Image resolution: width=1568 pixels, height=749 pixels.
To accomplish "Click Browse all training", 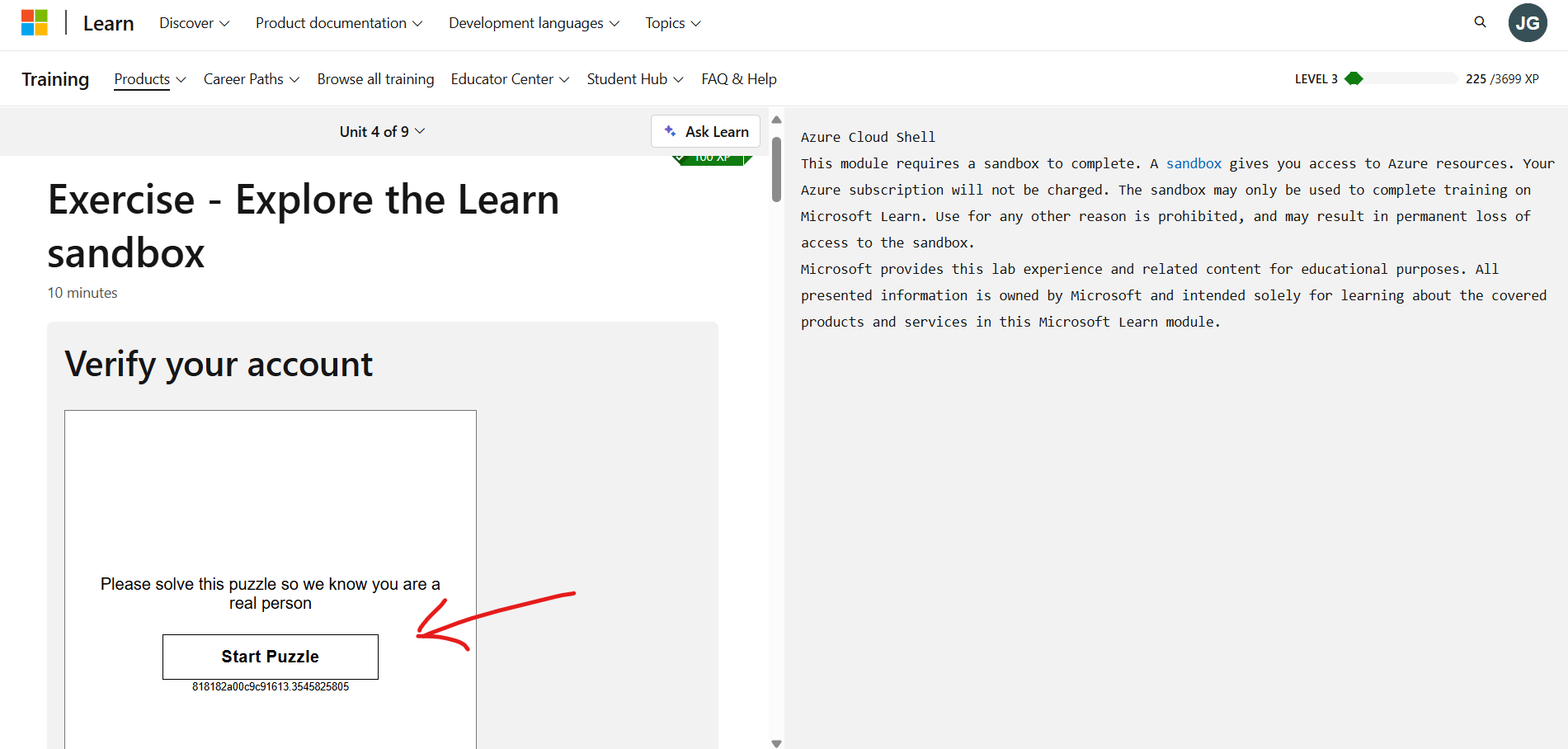I will pos(375,79).
